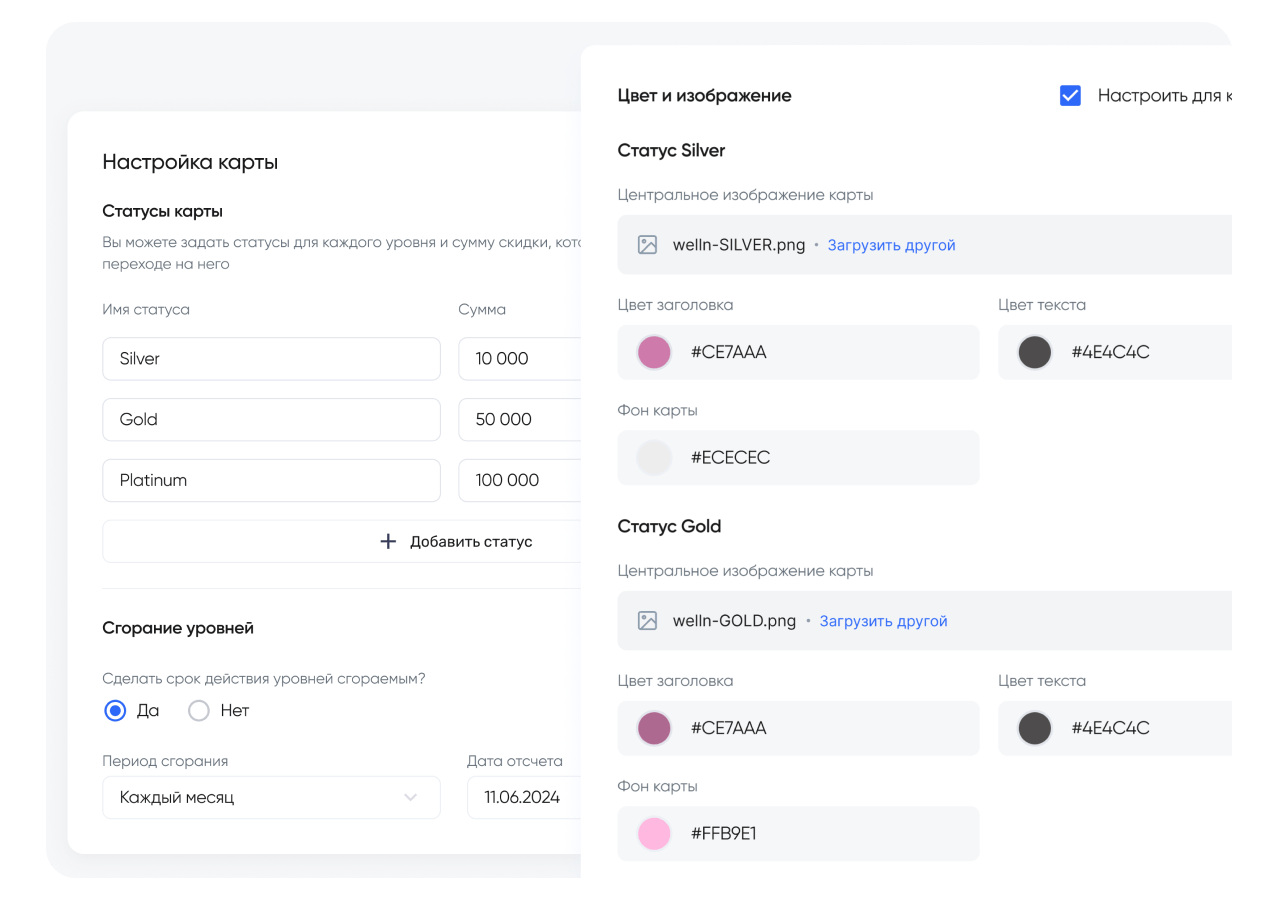The width and height of the screenshot is (1280, 900).
Task: Click image icon beside welln-SILVER.png
Action: coord(647,245)
